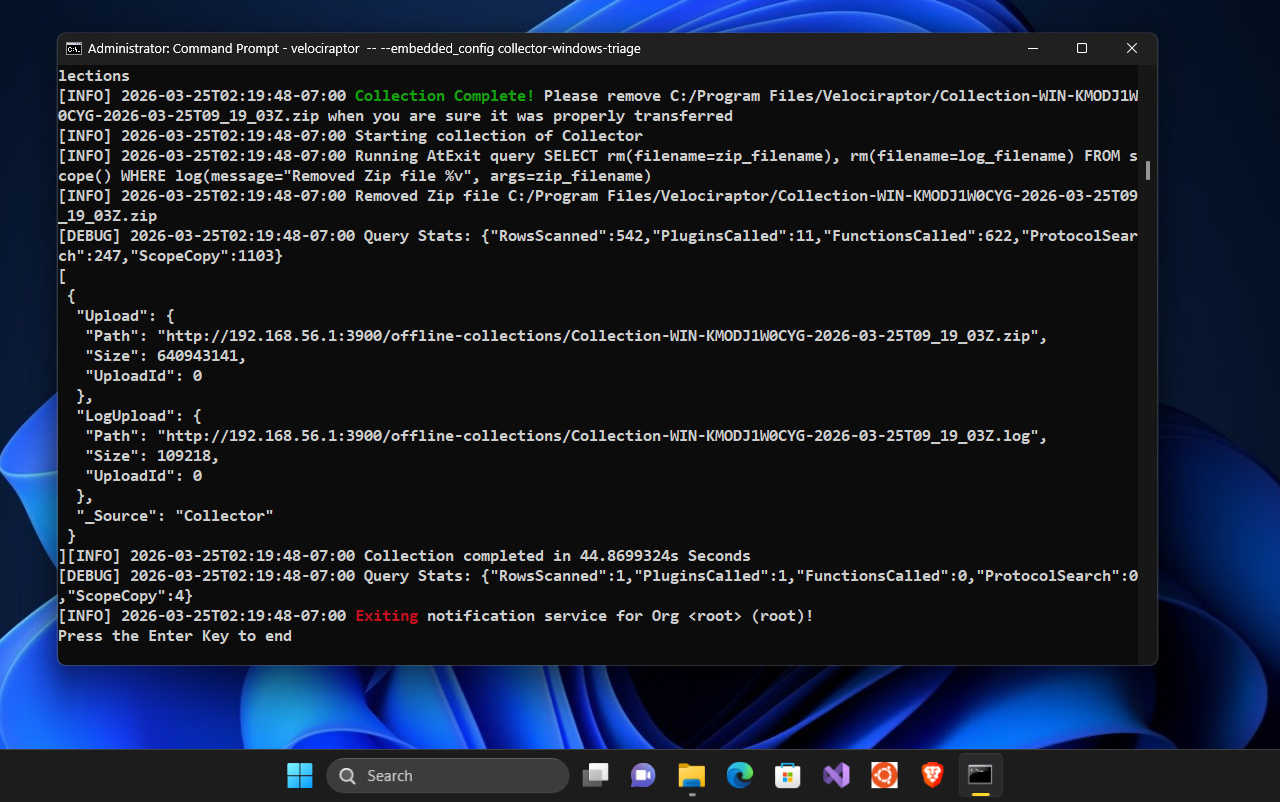1280x802 pixels.
Task: Launch Brave browser from the taskbar
Action: (x=932, y=775)
